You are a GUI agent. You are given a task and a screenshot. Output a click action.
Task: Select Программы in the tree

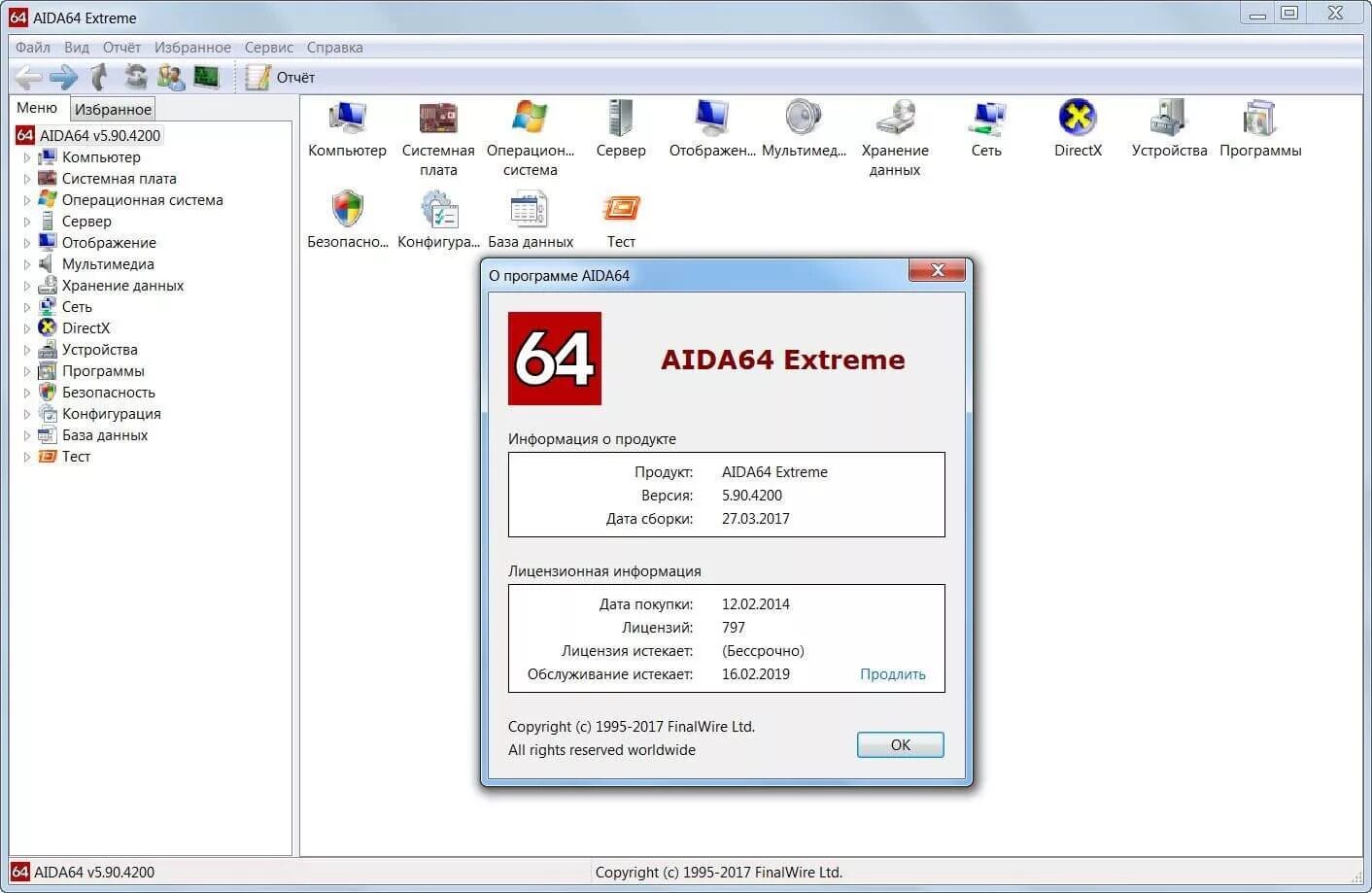point(103,371)
